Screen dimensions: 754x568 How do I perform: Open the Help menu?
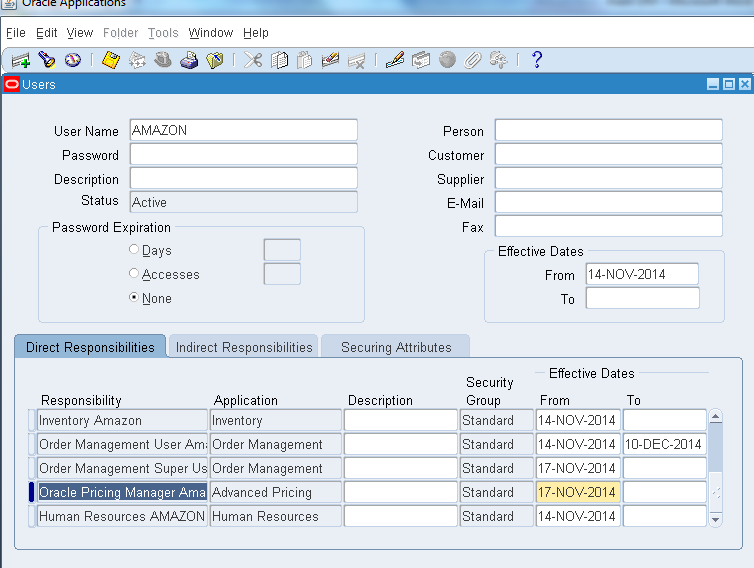(x=255, y=33)
